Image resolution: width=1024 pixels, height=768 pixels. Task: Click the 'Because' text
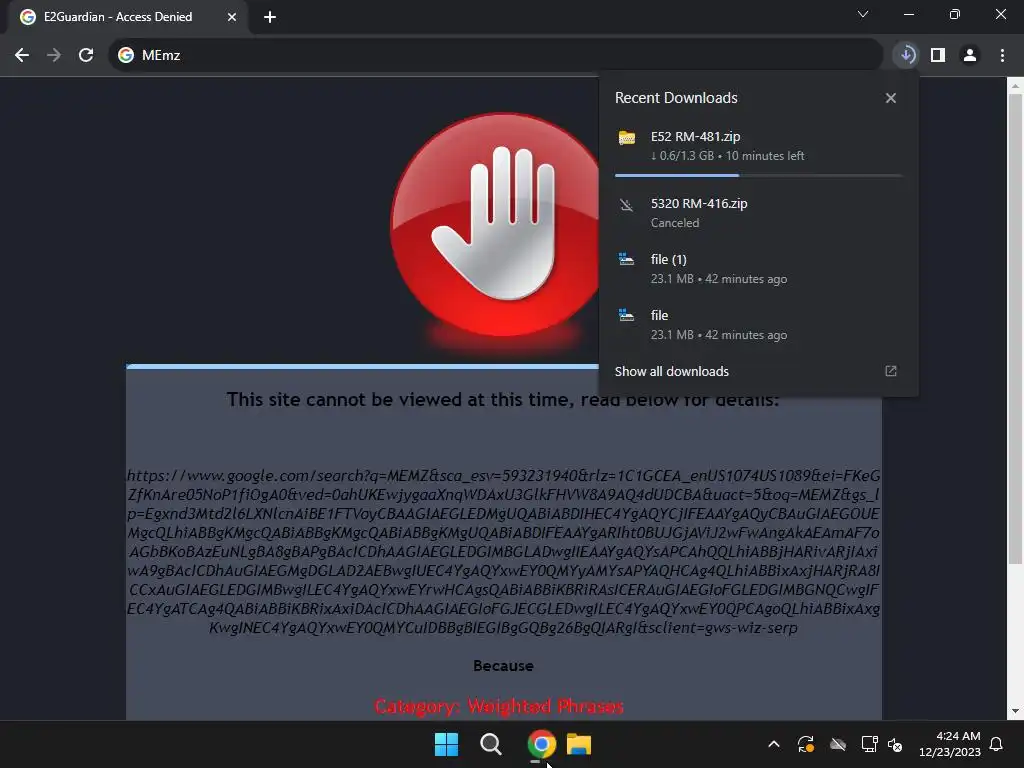click(504, 666)
